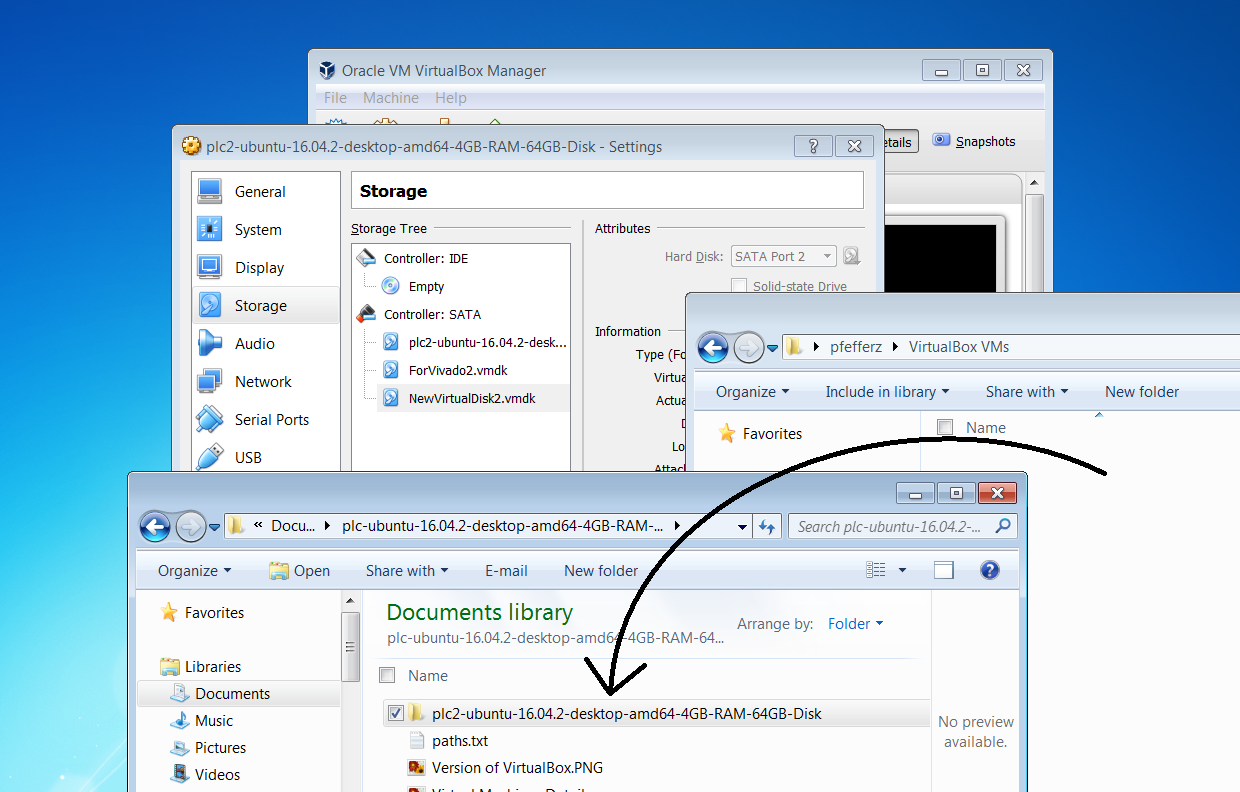This screenshot has width=1240, height=792.
Task: Open Organize menu in Documents window
Action: (x=194, y=571)
